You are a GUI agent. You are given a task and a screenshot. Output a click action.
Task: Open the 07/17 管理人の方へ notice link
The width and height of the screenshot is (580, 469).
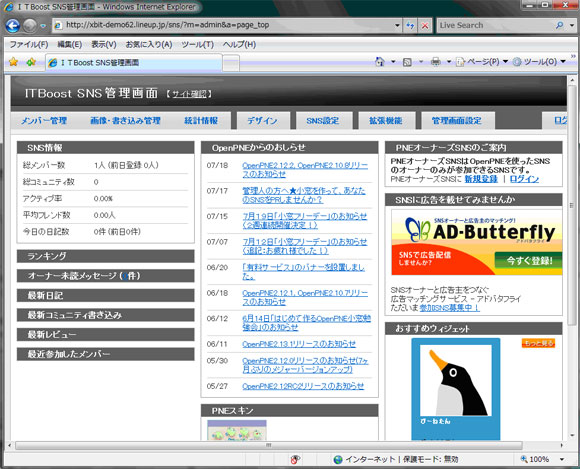tap(304, 195)
